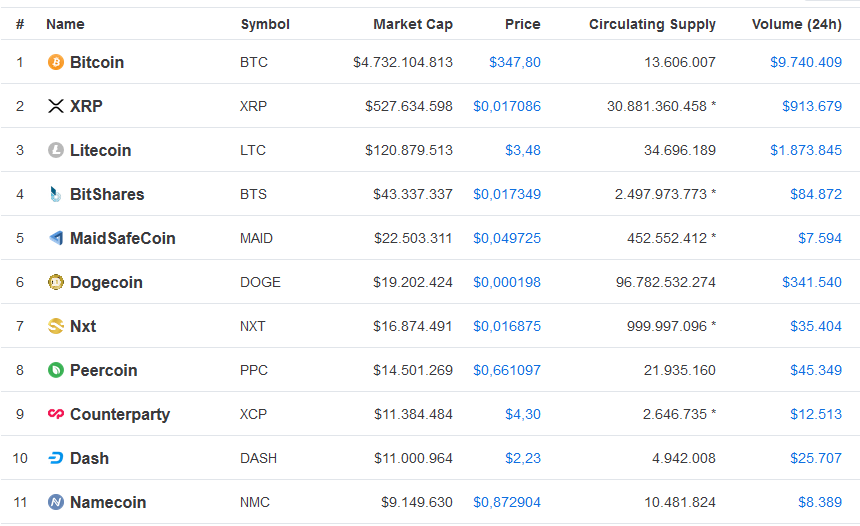The image size is (860, 526).
Task: Click the Namecoin logo icon
Action: click(x=55, y=502)
